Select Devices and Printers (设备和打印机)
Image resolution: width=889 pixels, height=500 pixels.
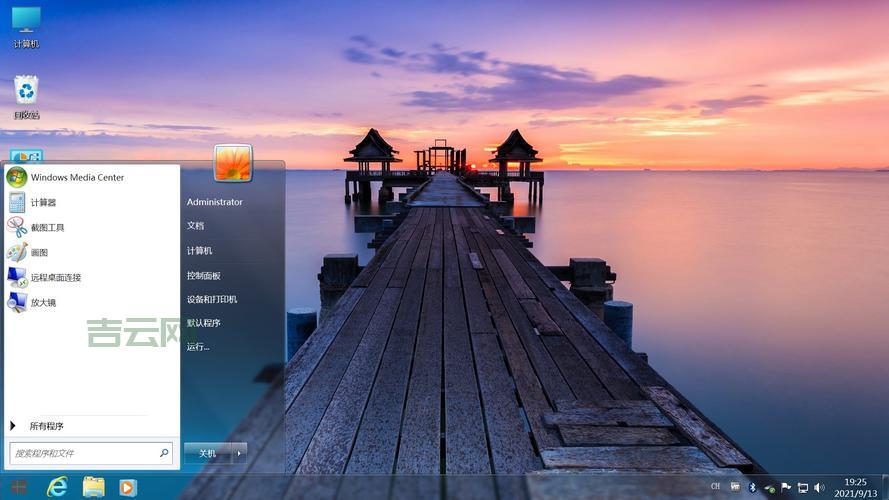click(x=211, y=299)
